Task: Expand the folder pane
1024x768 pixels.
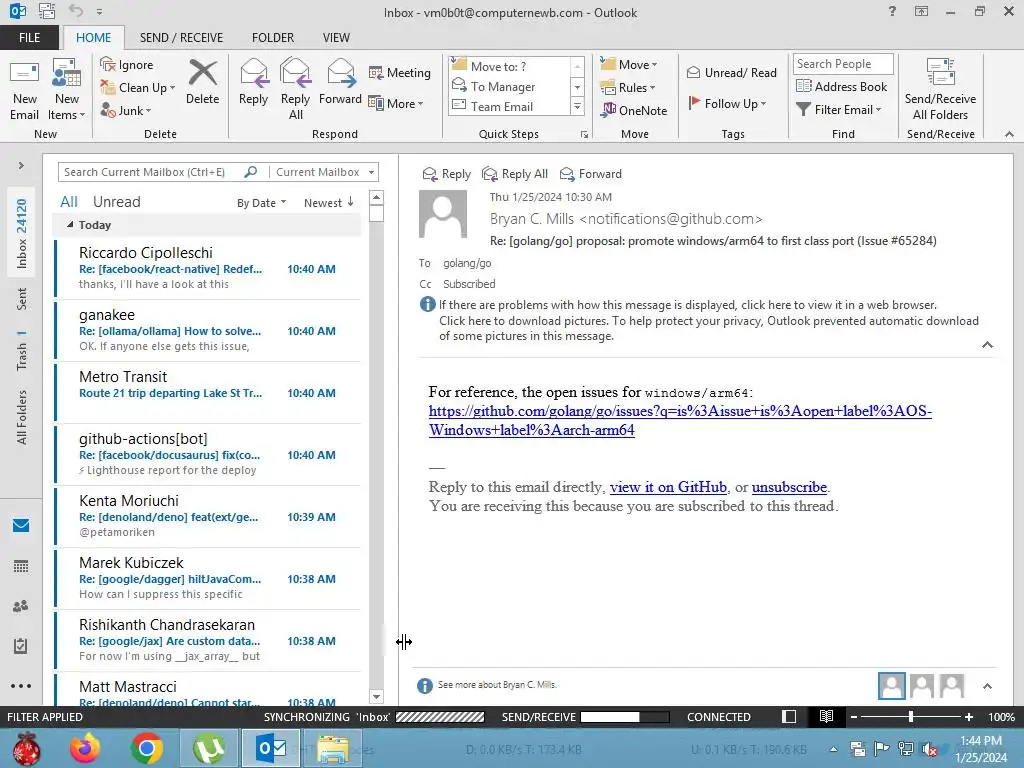Action: pos(21,165)
